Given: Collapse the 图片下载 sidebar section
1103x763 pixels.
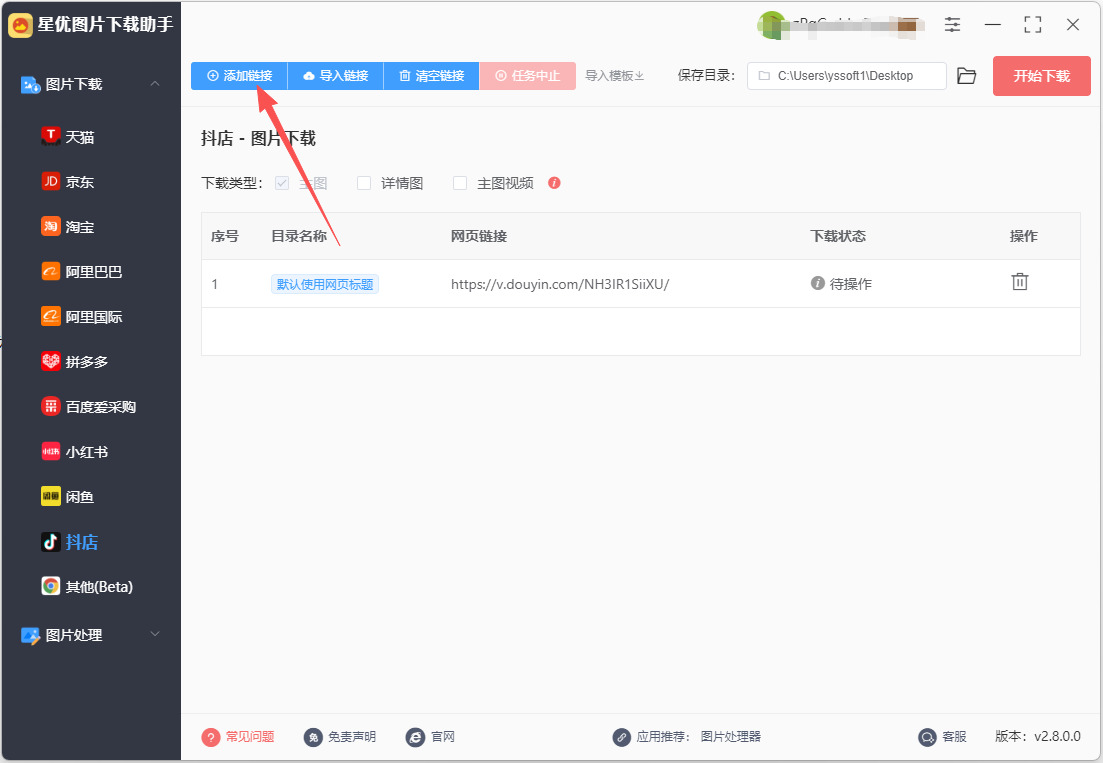Looking at the screenshot, I should 155,84.
